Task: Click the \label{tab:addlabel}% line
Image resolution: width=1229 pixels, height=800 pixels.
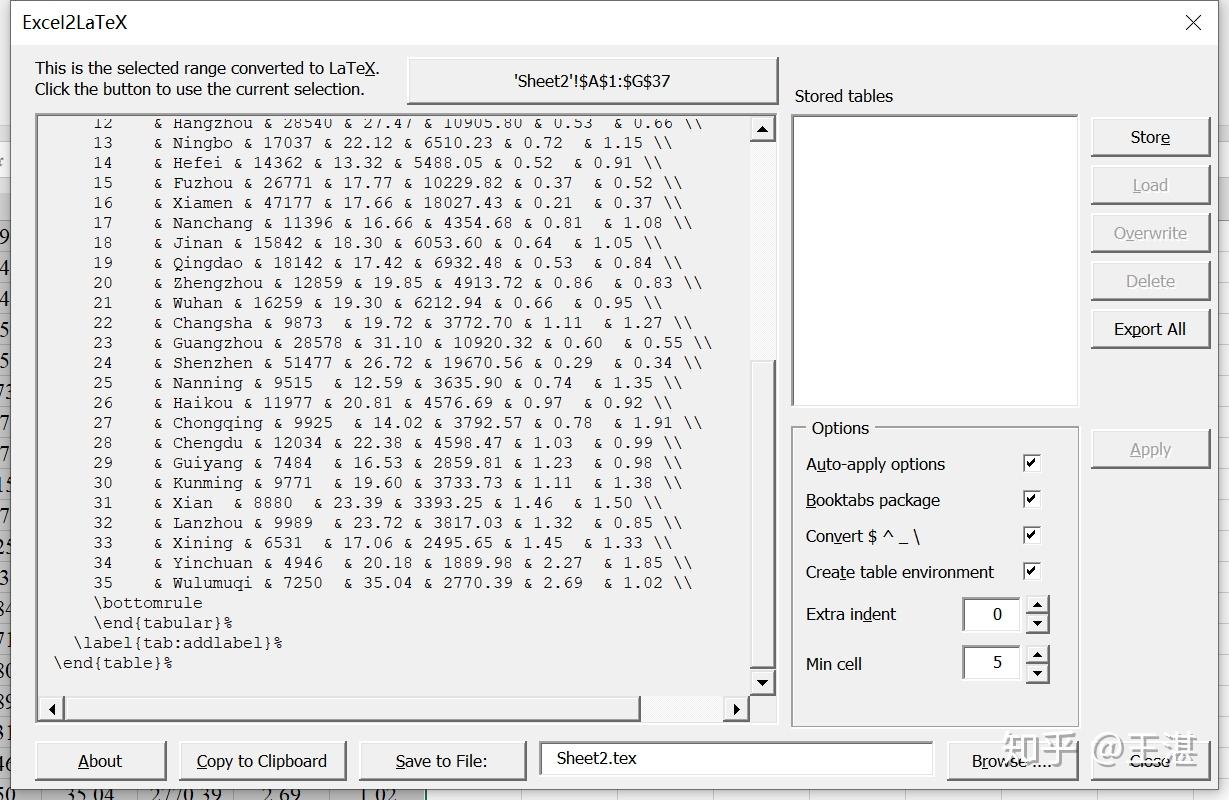Action: click(178, 643)
